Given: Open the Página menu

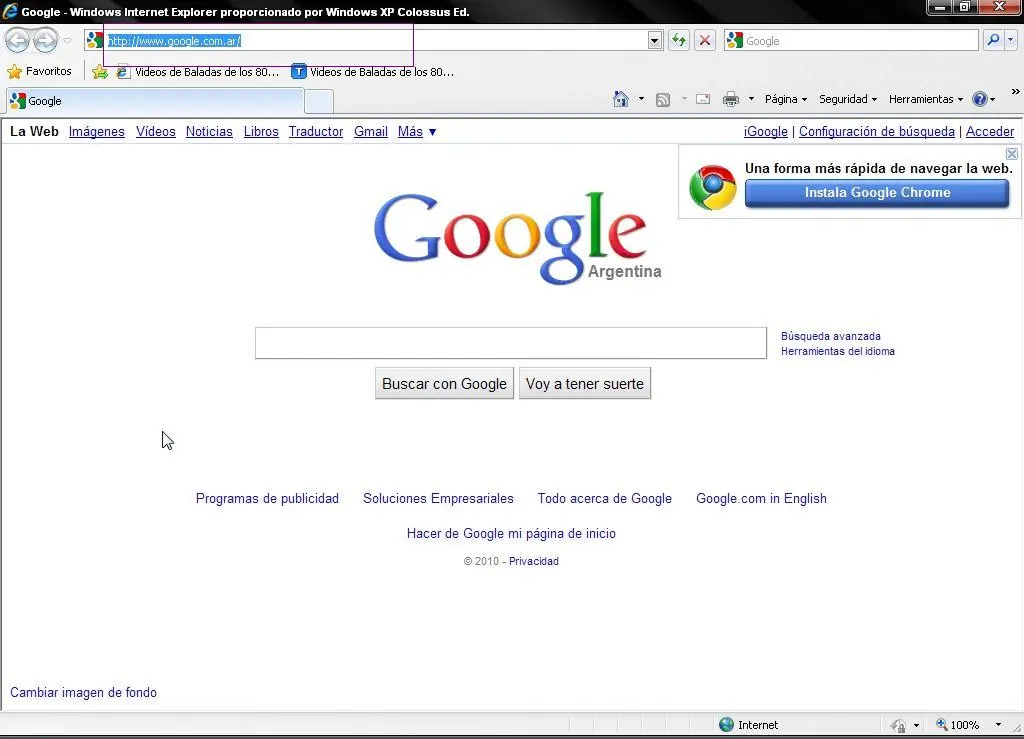Looking at the screenshot, I should (786, 99).
